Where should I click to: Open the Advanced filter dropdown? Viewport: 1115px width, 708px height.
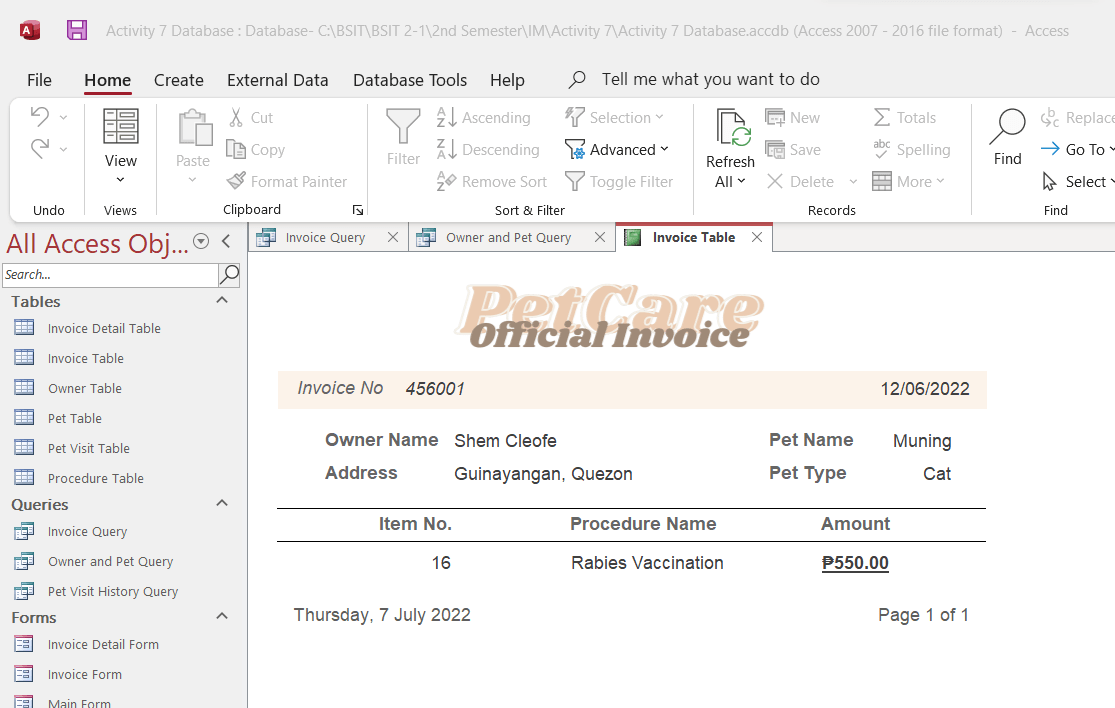pyautogui.click(x=618, y=150)
